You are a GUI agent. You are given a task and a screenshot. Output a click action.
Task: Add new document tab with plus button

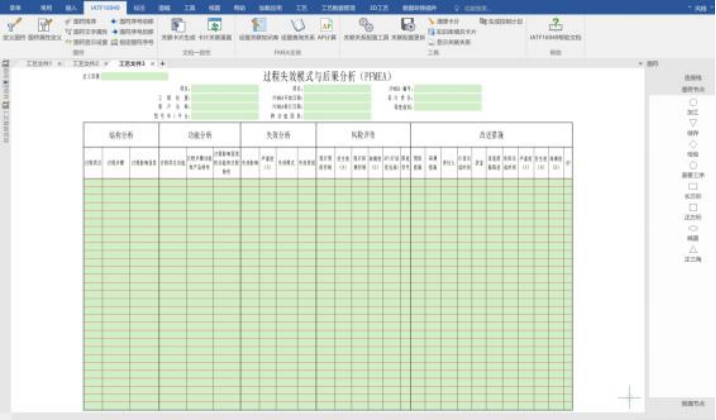pos(163,63)
